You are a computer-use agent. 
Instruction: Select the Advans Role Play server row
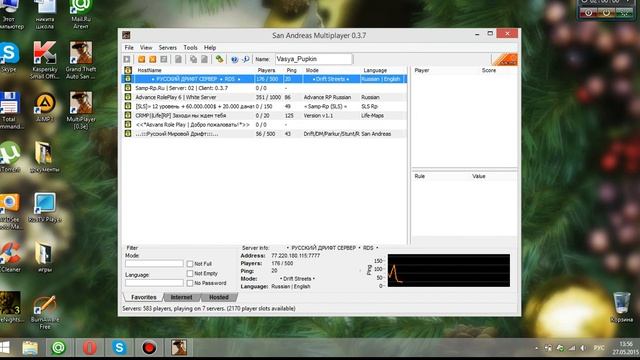[265, 124]
